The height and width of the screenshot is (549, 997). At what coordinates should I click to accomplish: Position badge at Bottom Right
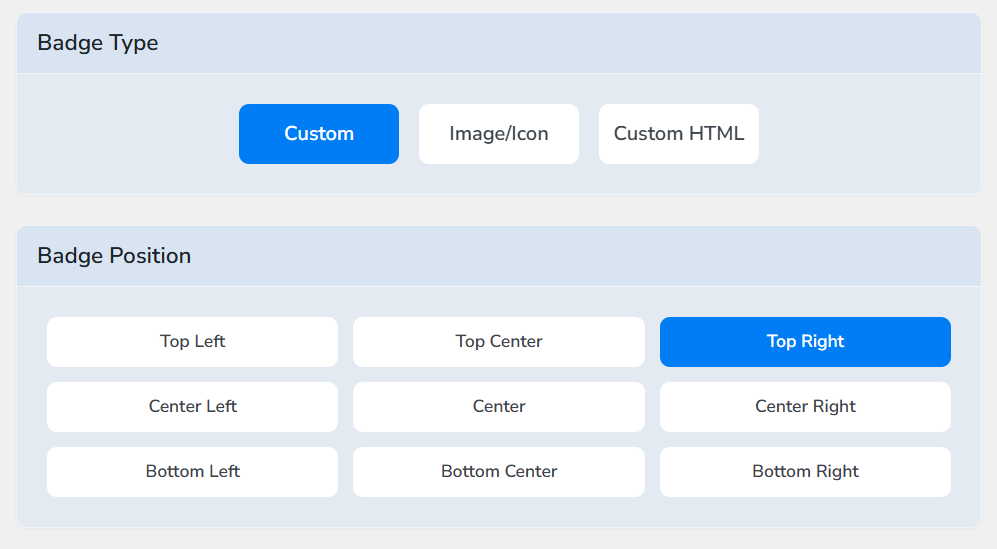(805, 472)
